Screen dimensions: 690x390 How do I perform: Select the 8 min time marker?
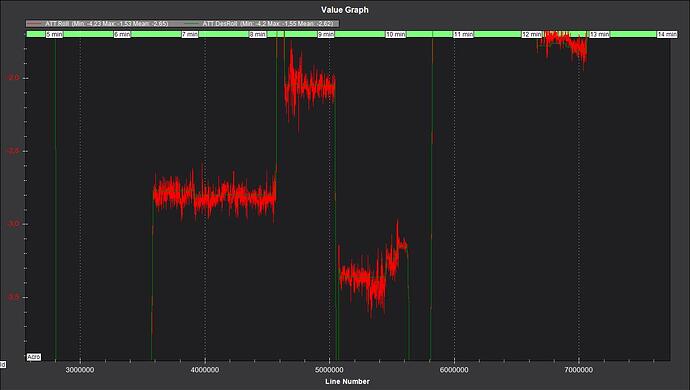click(x=258, y=34)
